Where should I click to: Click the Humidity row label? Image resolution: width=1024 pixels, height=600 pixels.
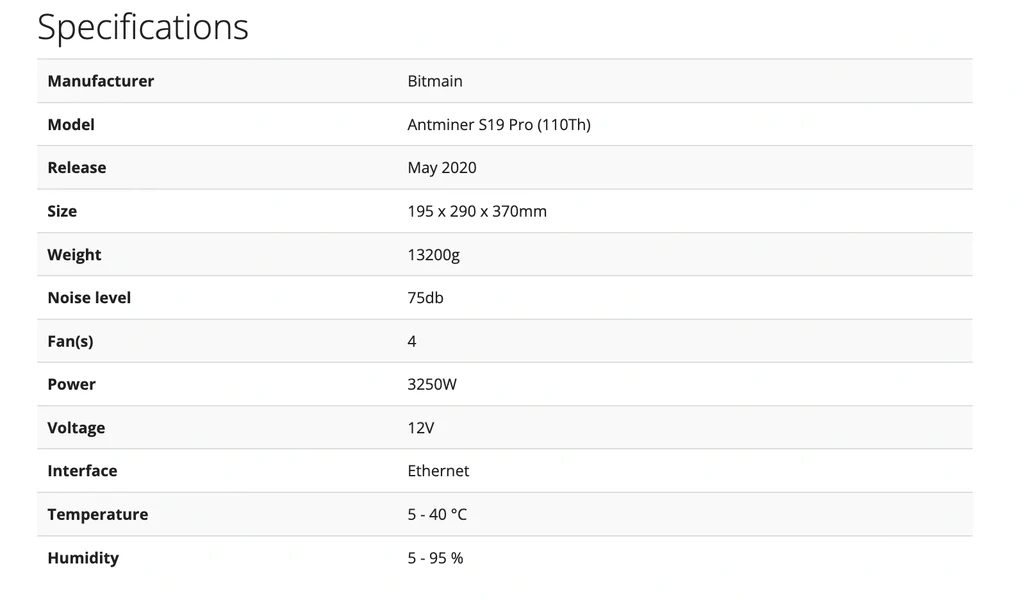click(x=83, y=558)
